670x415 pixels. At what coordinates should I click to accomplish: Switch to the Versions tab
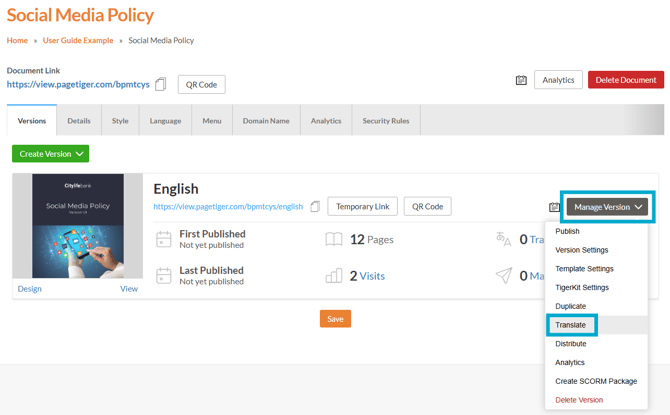coord(32,121)
